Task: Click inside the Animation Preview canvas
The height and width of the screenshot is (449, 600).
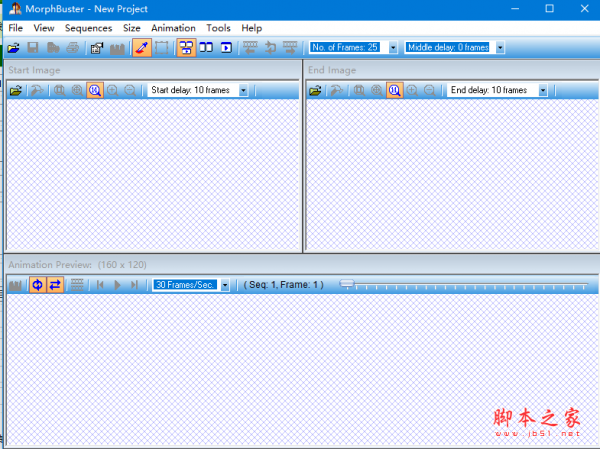Action: coord(303,369)
